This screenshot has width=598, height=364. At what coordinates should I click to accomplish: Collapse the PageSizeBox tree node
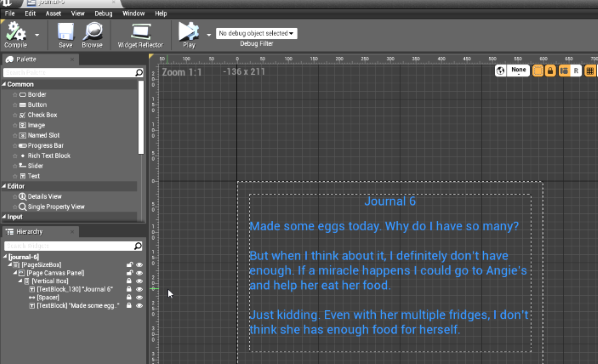[x=10, y=264]
